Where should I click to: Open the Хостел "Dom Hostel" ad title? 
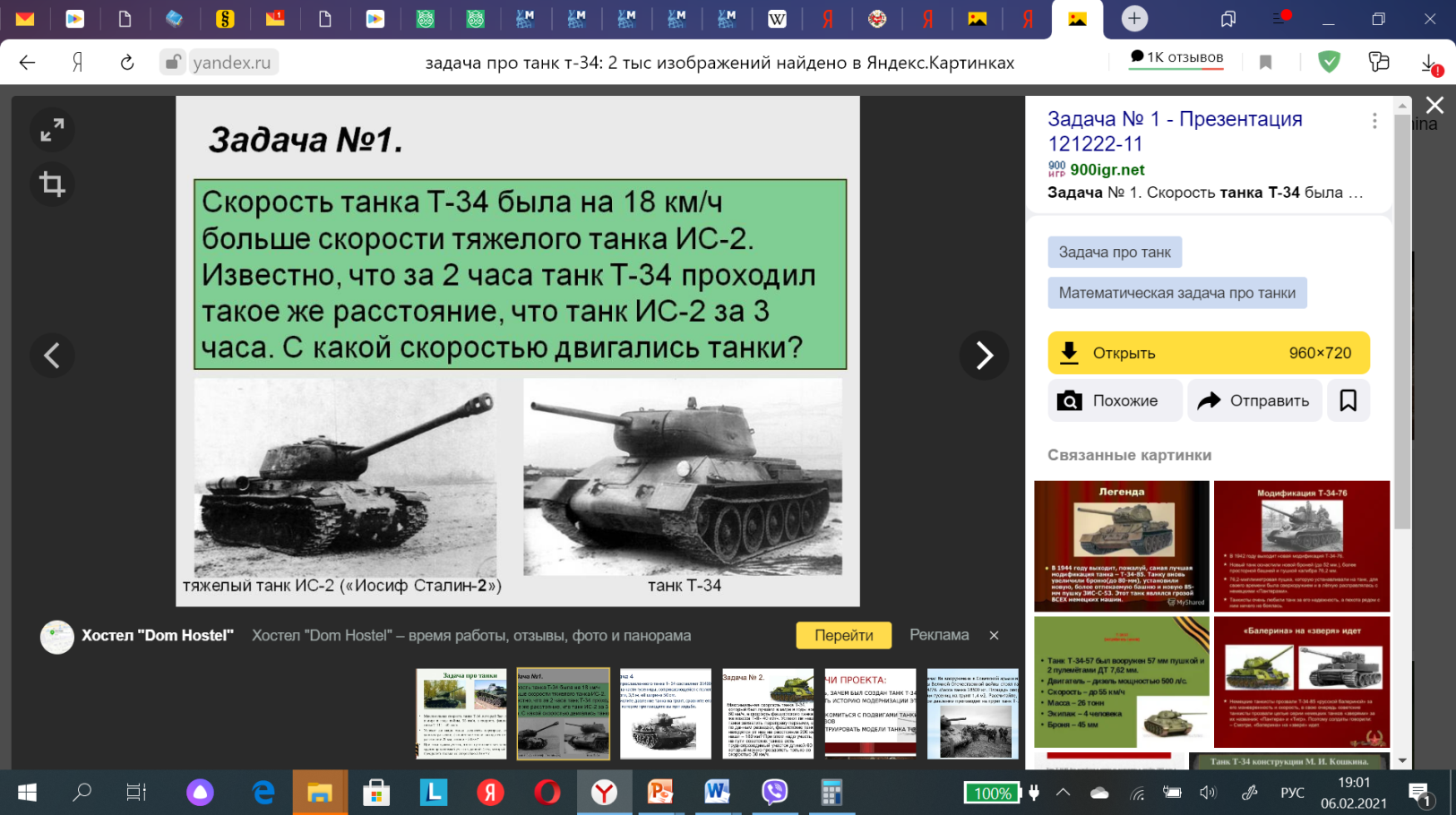(158, 636)
